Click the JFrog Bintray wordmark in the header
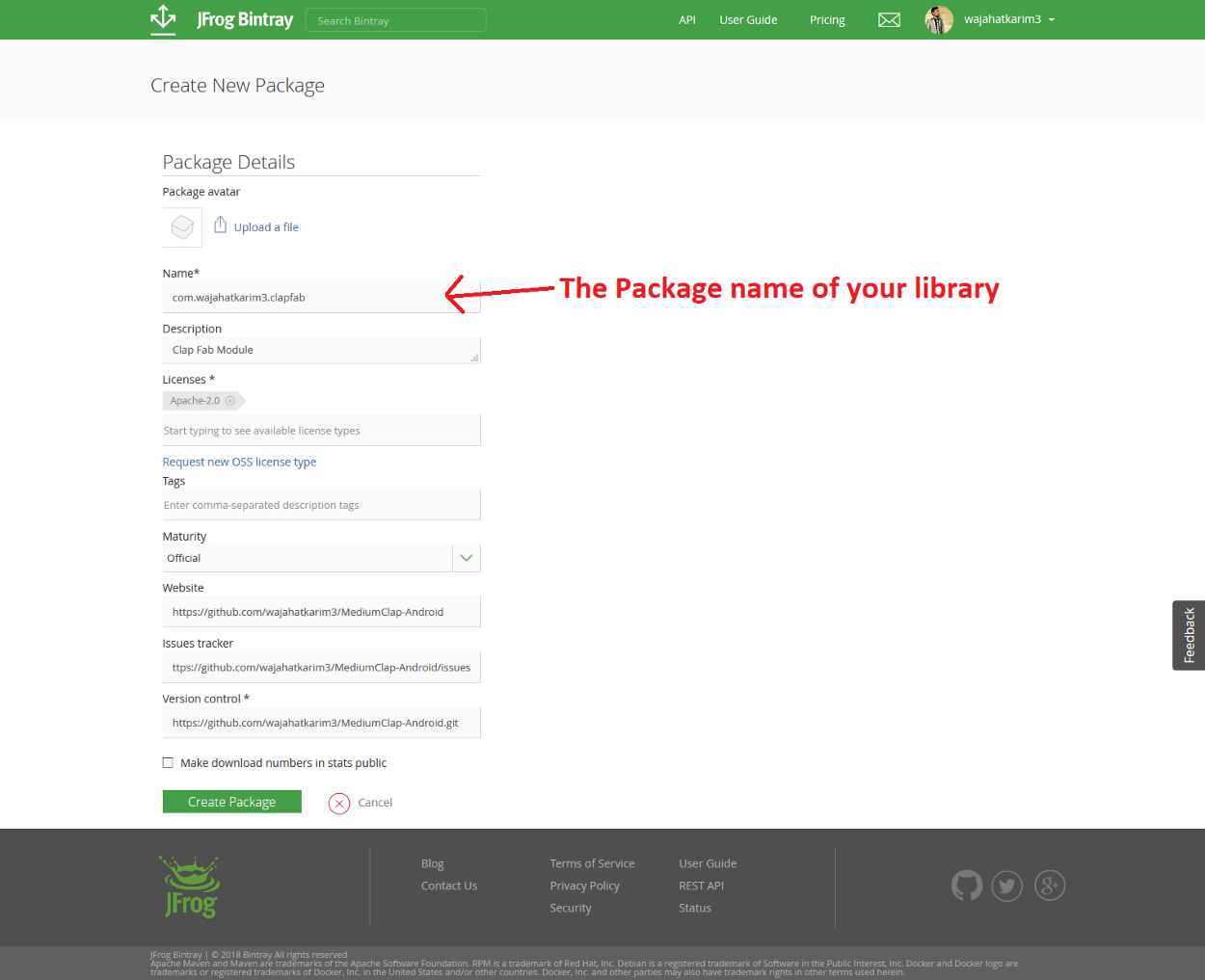The image size is (1205, 980). click(245, 19)
